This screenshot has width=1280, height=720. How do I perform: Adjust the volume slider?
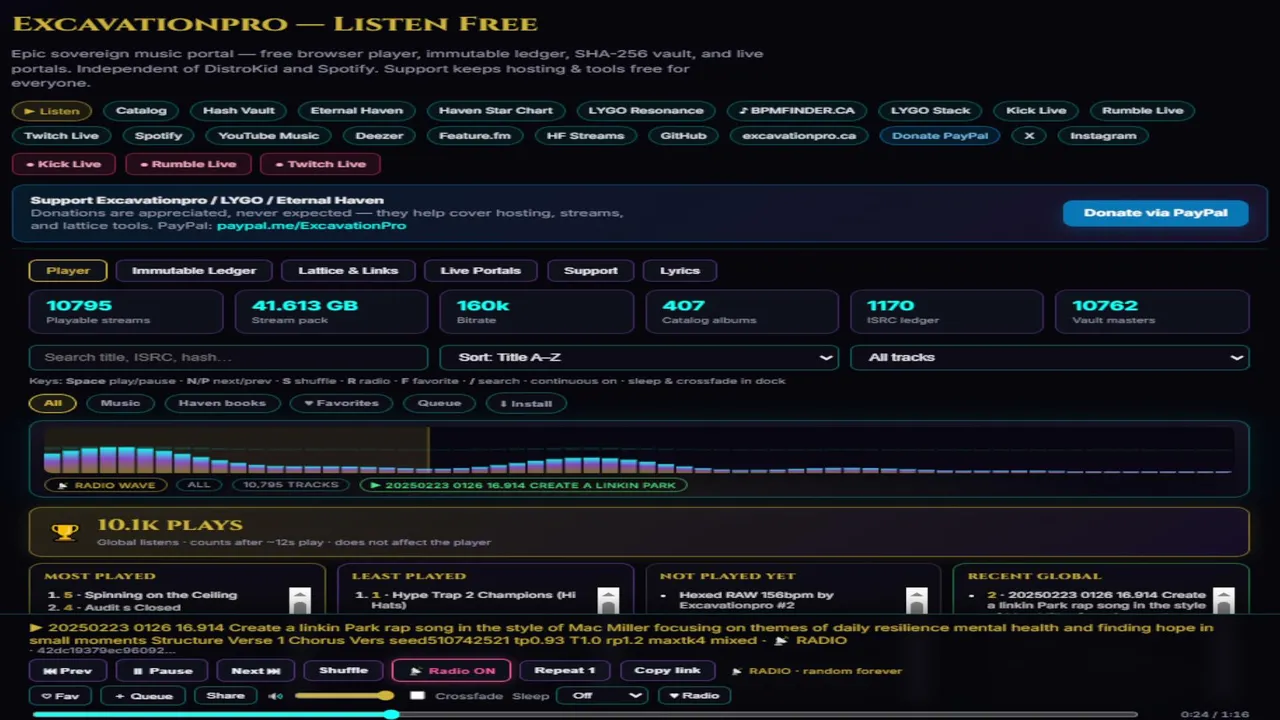click(x=344, y=696)
